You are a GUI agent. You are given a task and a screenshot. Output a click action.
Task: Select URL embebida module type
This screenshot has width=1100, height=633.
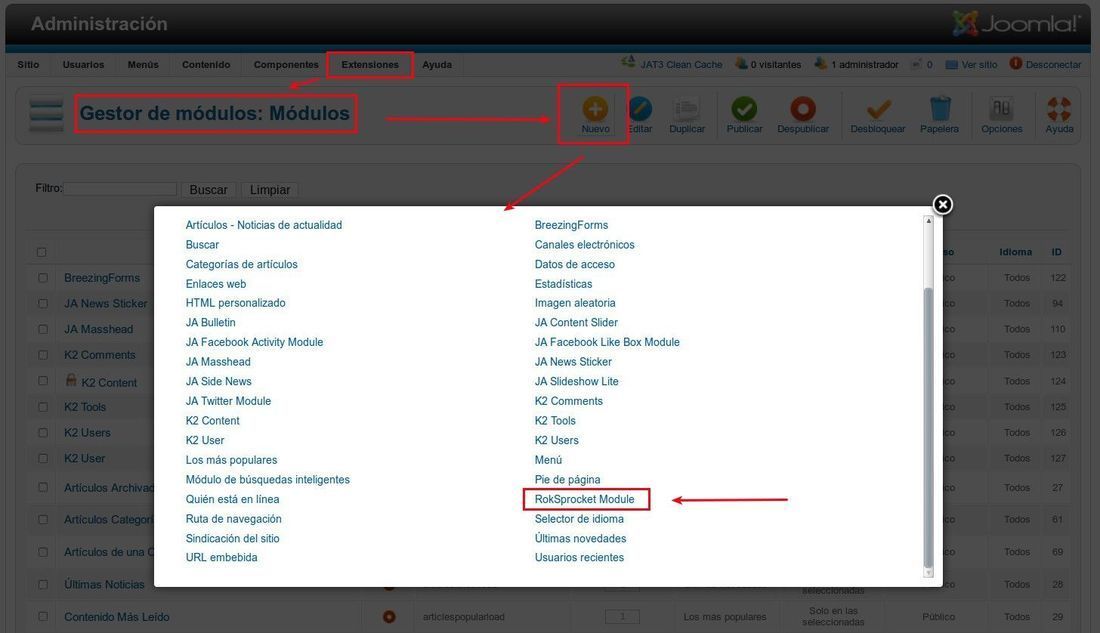tap(221, 557)
